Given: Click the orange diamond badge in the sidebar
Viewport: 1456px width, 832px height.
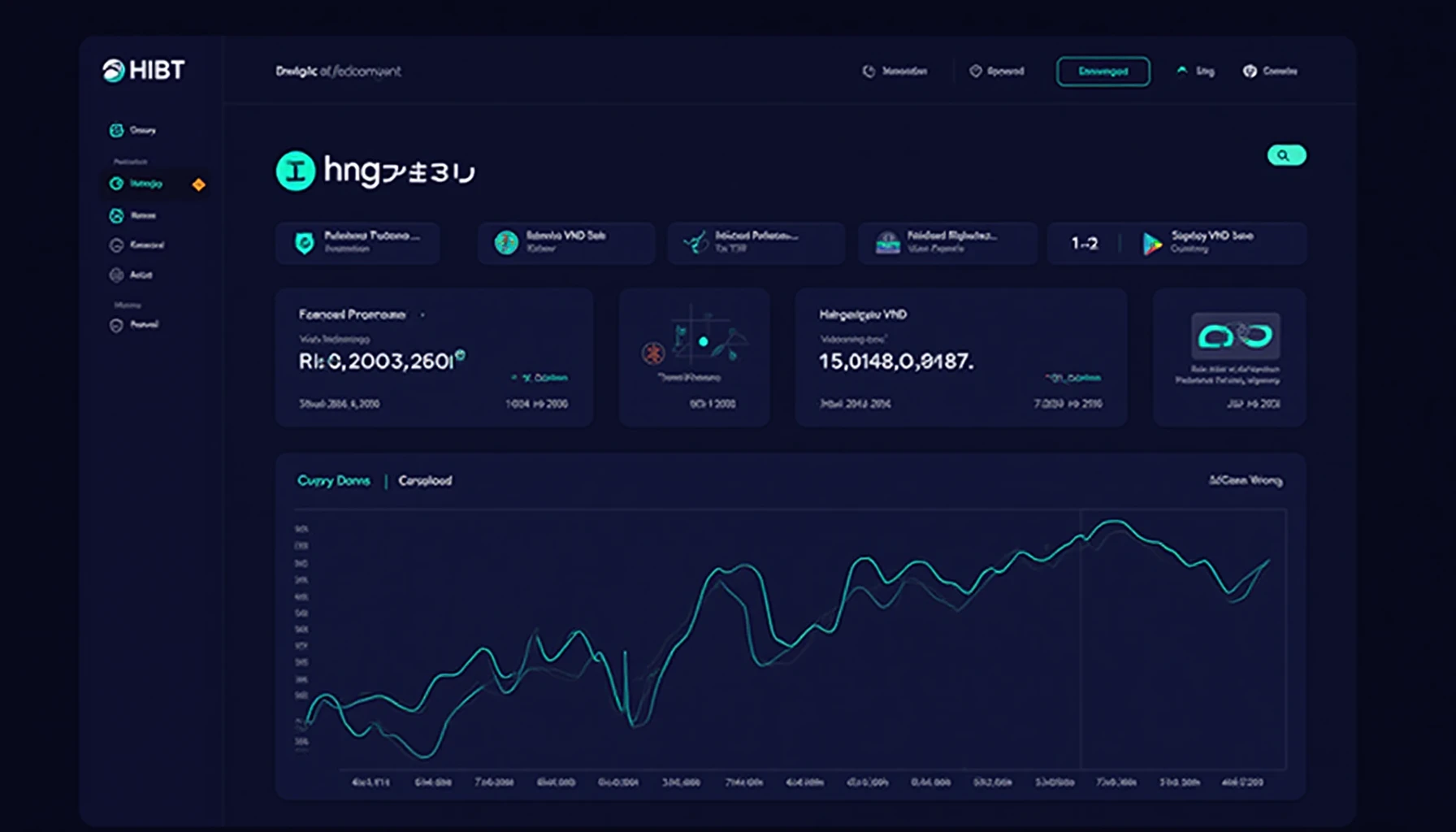Looking at the screenshot, I should coord(198,184).
